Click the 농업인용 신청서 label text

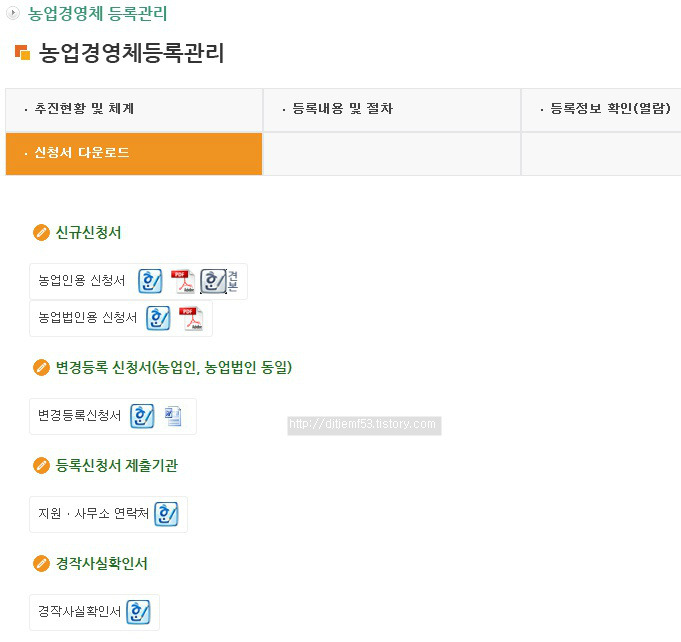point(82,281)
